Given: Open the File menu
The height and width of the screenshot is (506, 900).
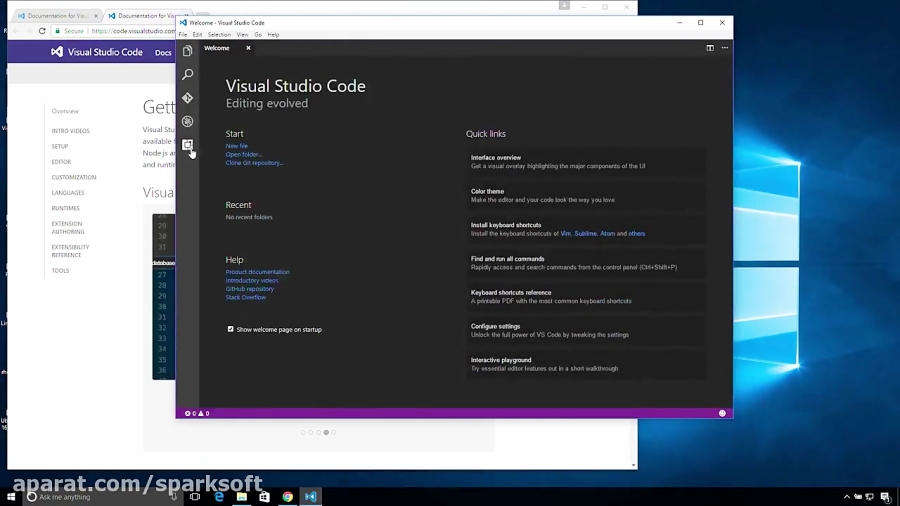Looking at the screenshot, I should click(x=183, y=34).
